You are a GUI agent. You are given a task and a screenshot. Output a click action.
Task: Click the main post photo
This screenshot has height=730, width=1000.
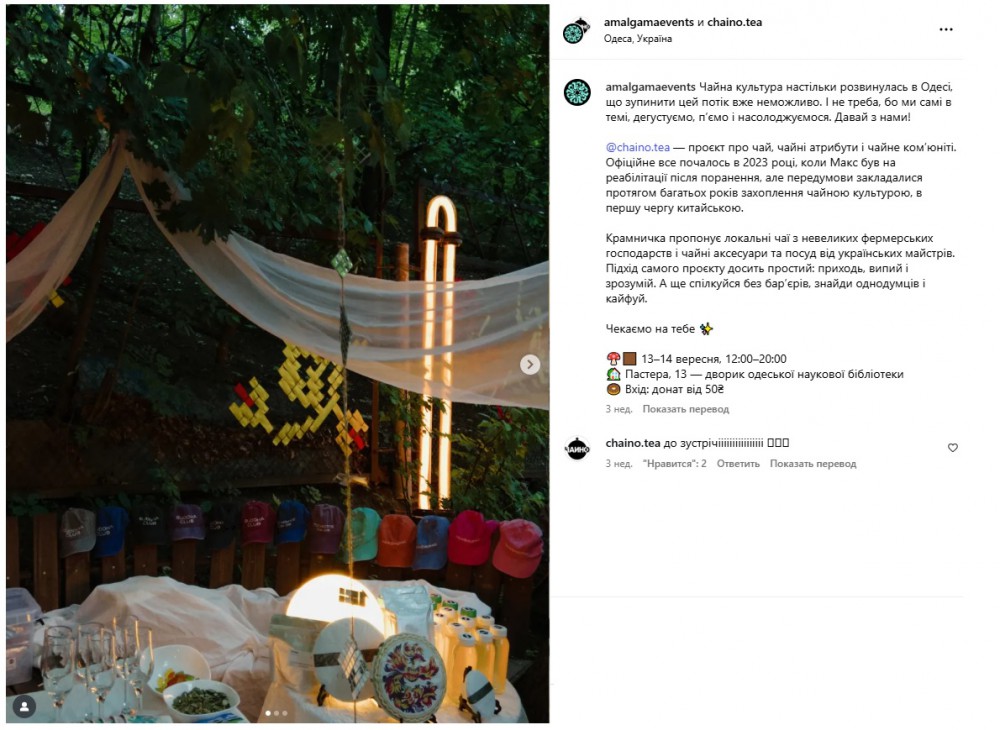(277, 363)
